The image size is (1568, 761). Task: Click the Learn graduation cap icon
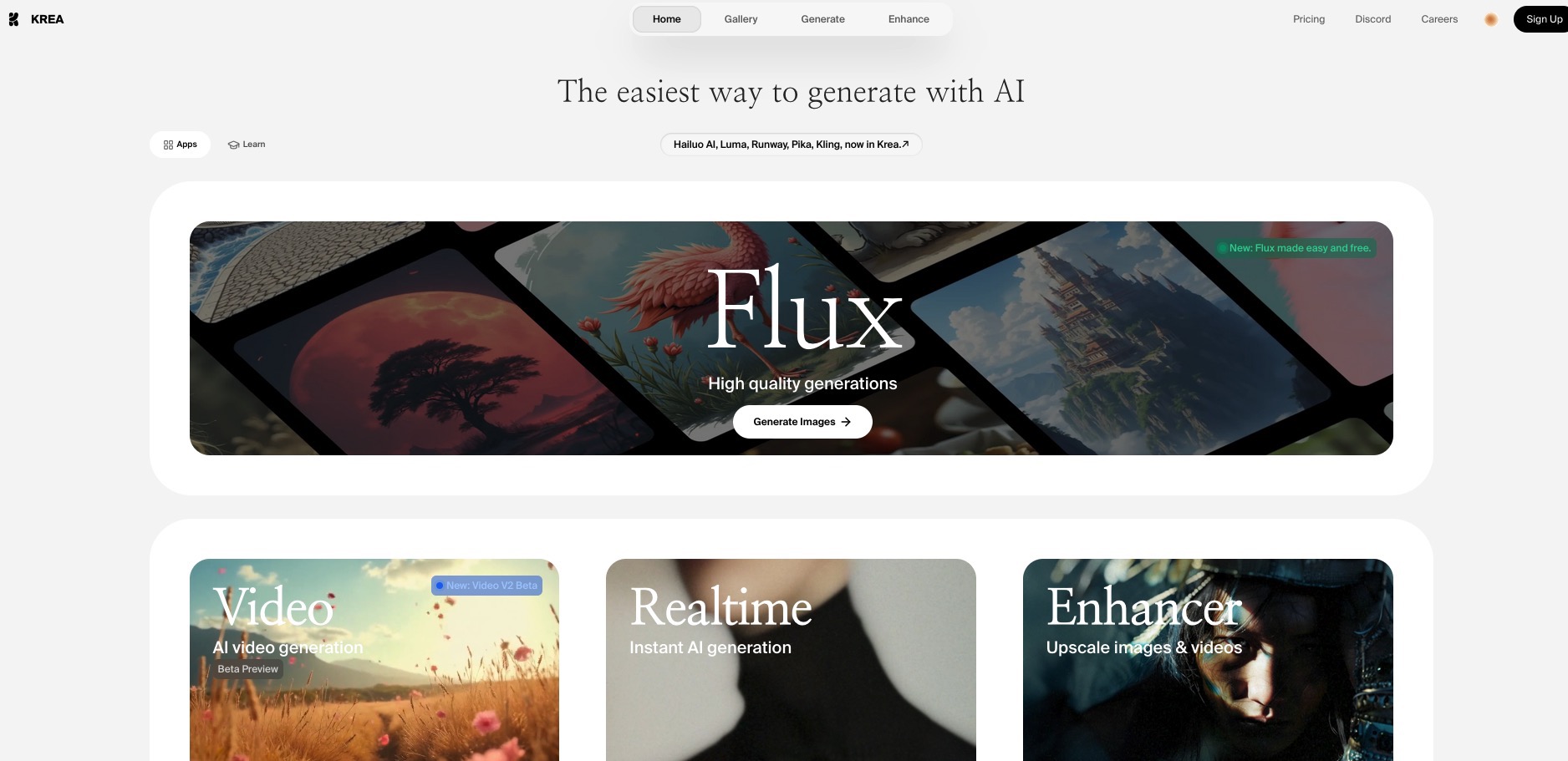(233, 145)
